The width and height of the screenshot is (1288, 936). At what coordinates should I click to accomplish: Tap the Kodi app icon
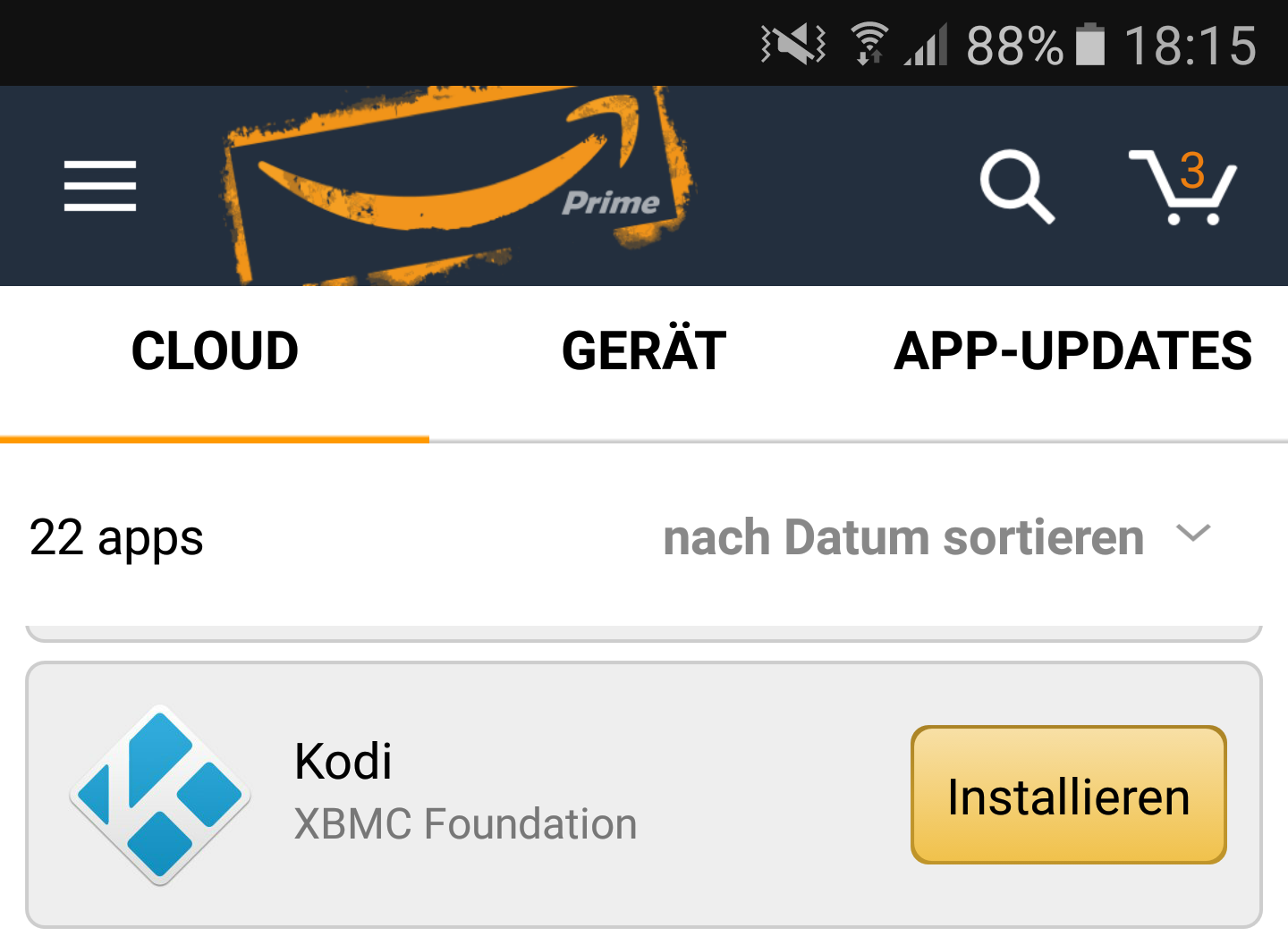160,795
